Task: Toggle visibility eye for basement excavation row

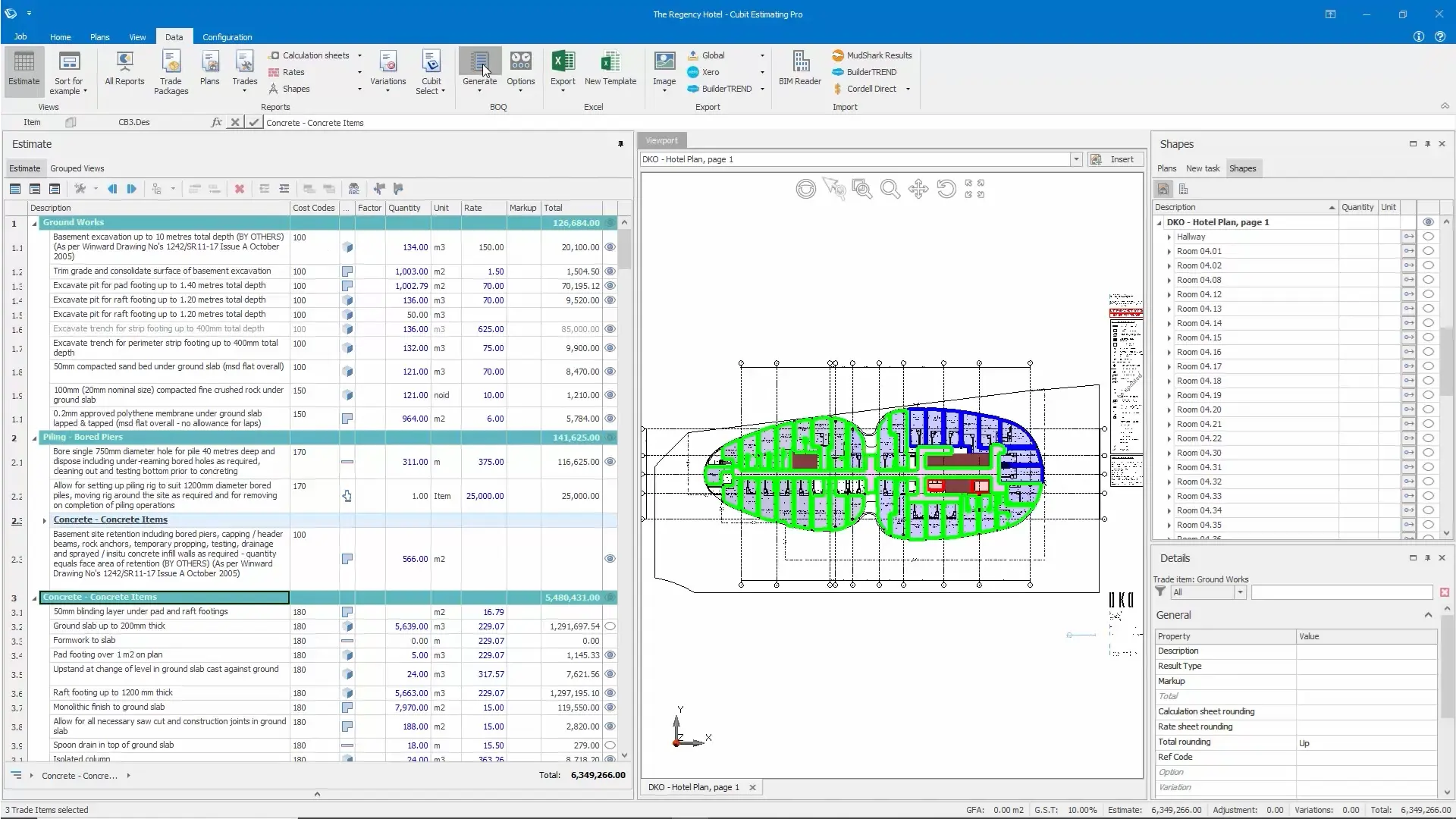Action: click(x=610, y=247)
